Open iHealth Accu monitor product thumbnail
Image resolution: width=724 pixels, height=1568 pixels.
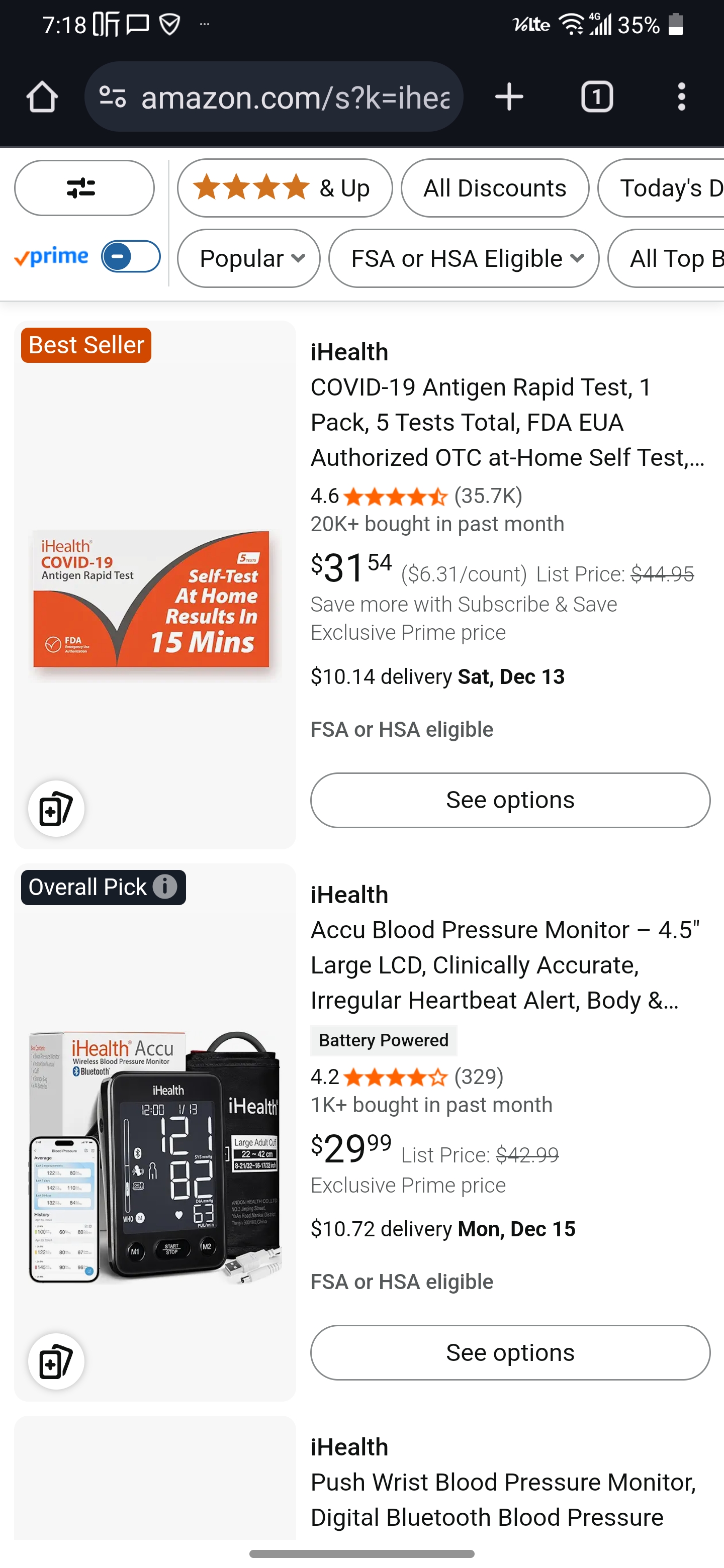click(155, 1156)
